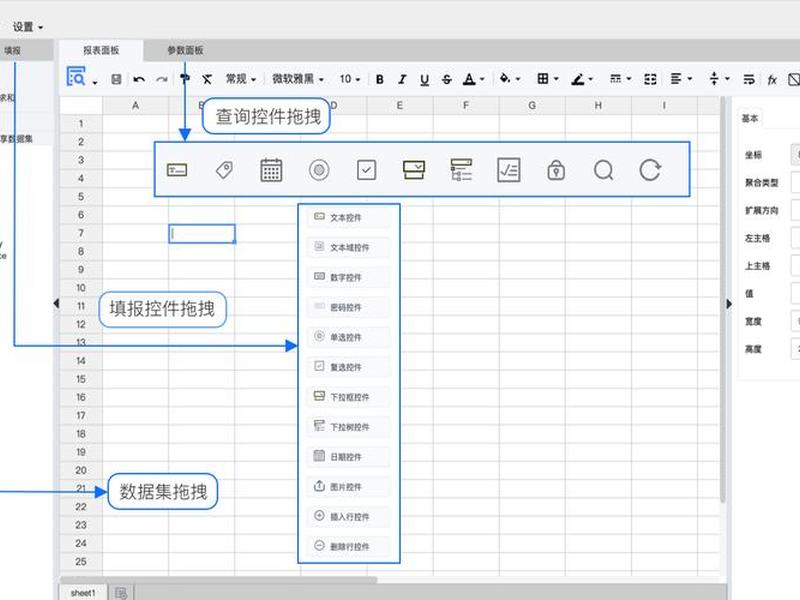Redo the last undone action

pos(162,79)
